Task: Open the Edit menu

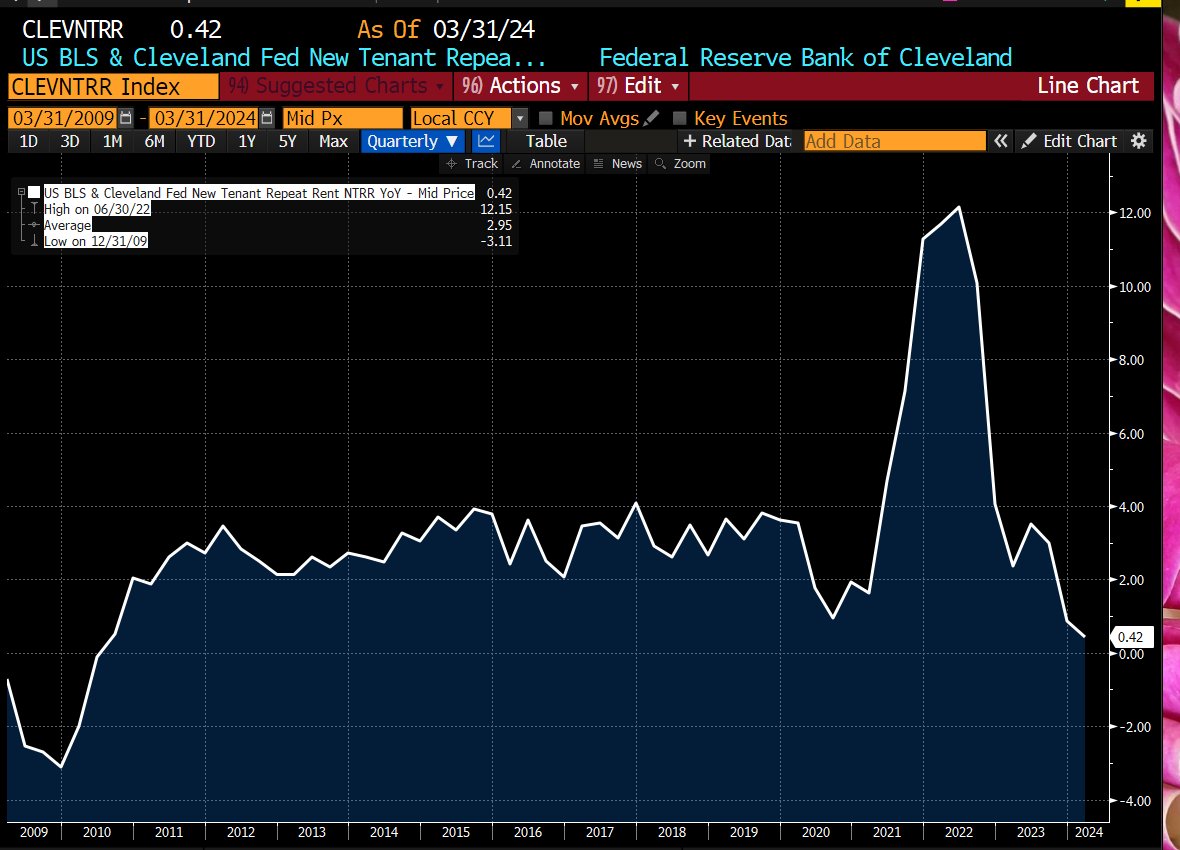Action: coord(639,86)
